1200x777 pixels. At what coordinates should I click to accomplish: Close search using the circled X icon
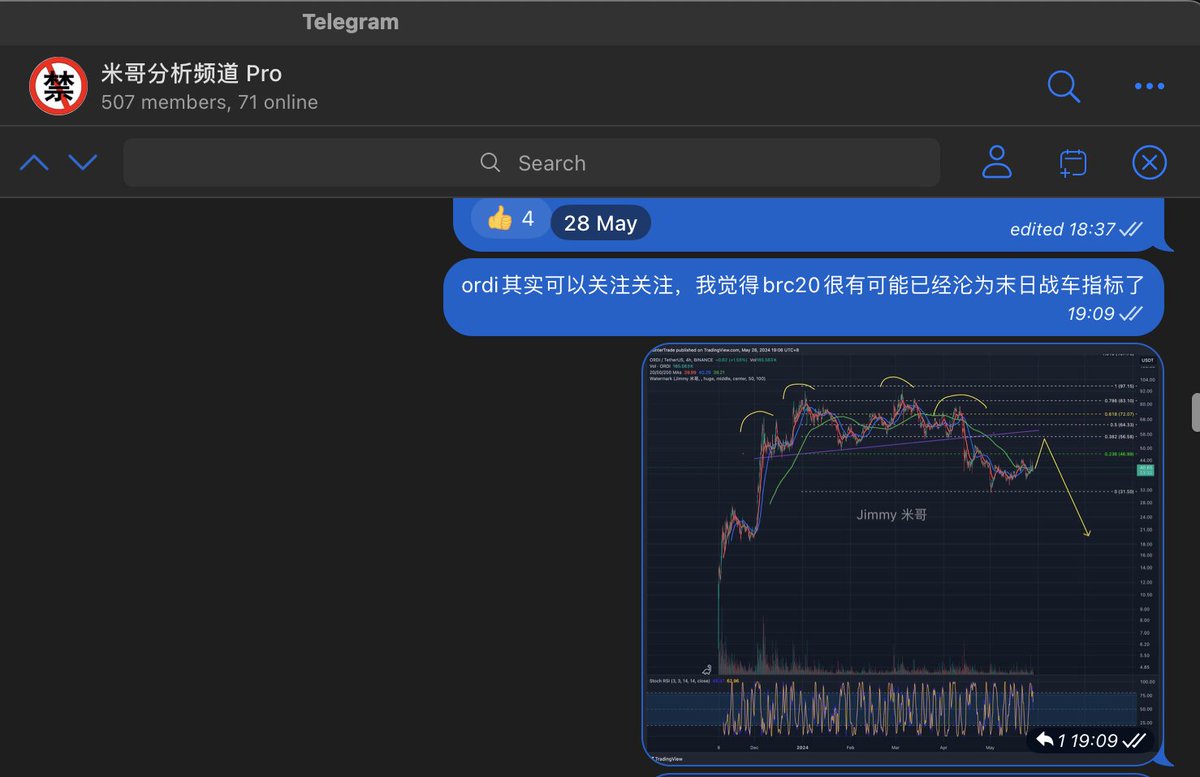tap(1149, 162)
